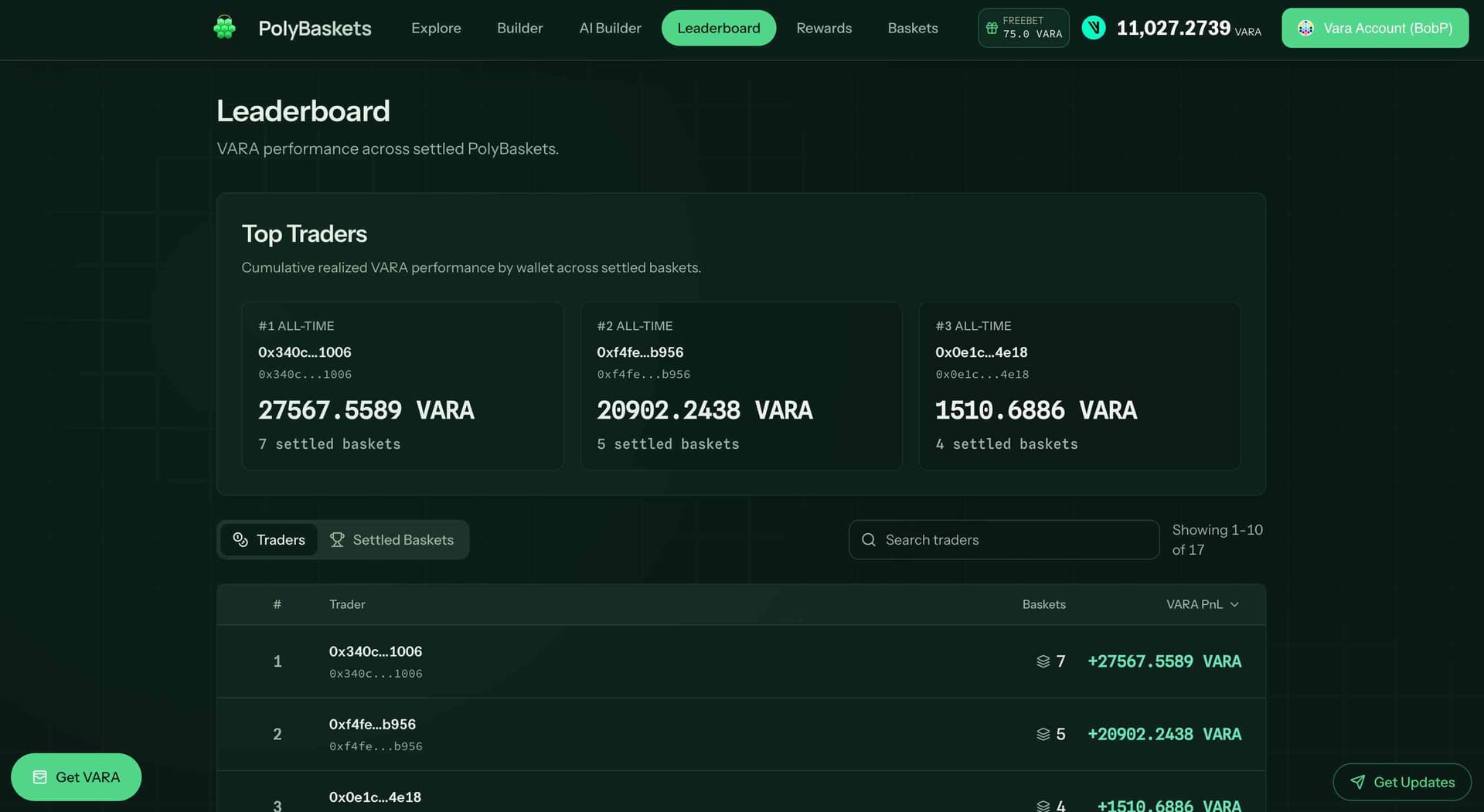1484x812 pixels.
Task: Click the wallet icon on Get VARA
Action: (39, 776)
